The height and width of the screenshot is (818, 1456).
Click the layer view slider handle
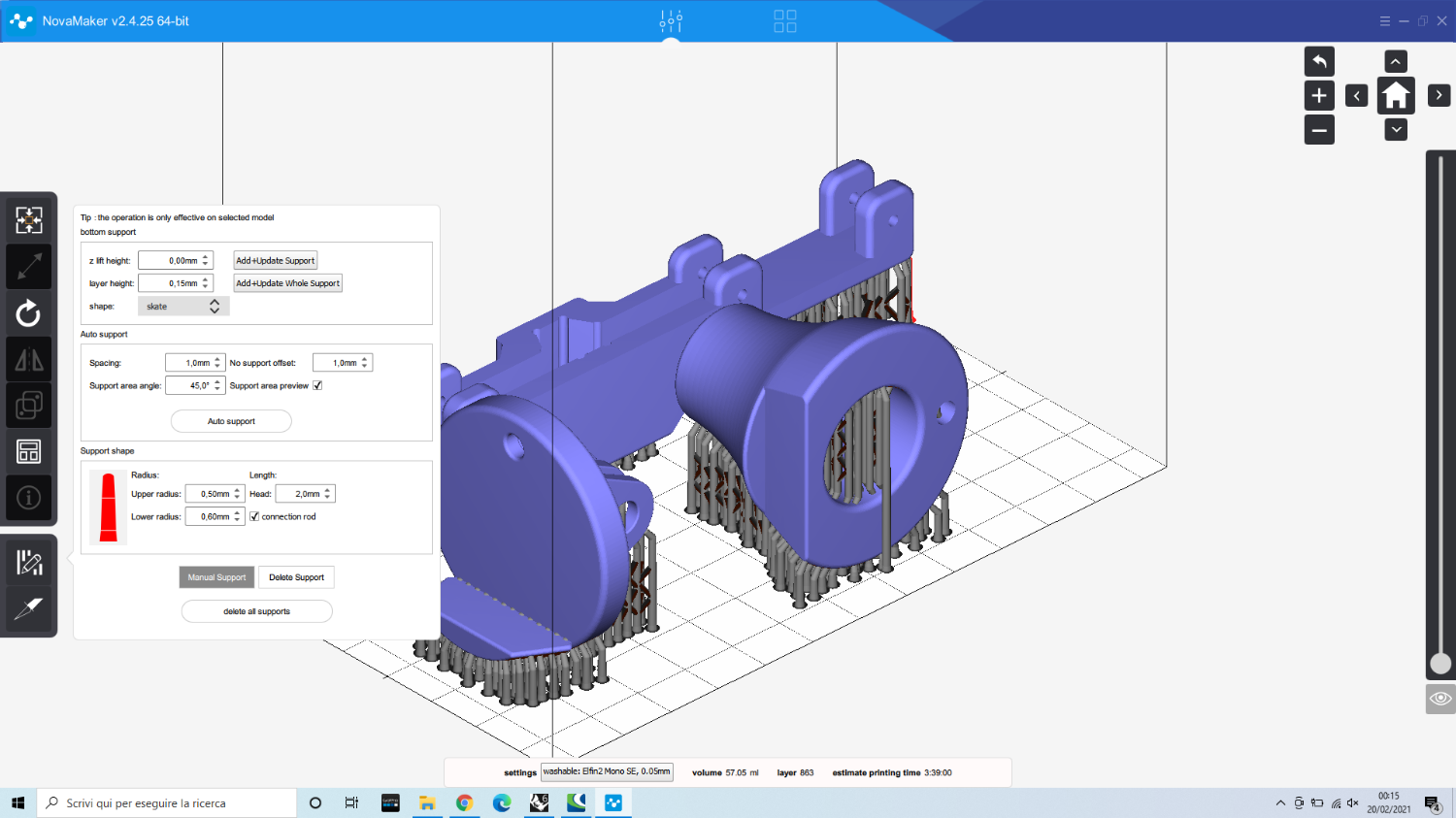1440,664
